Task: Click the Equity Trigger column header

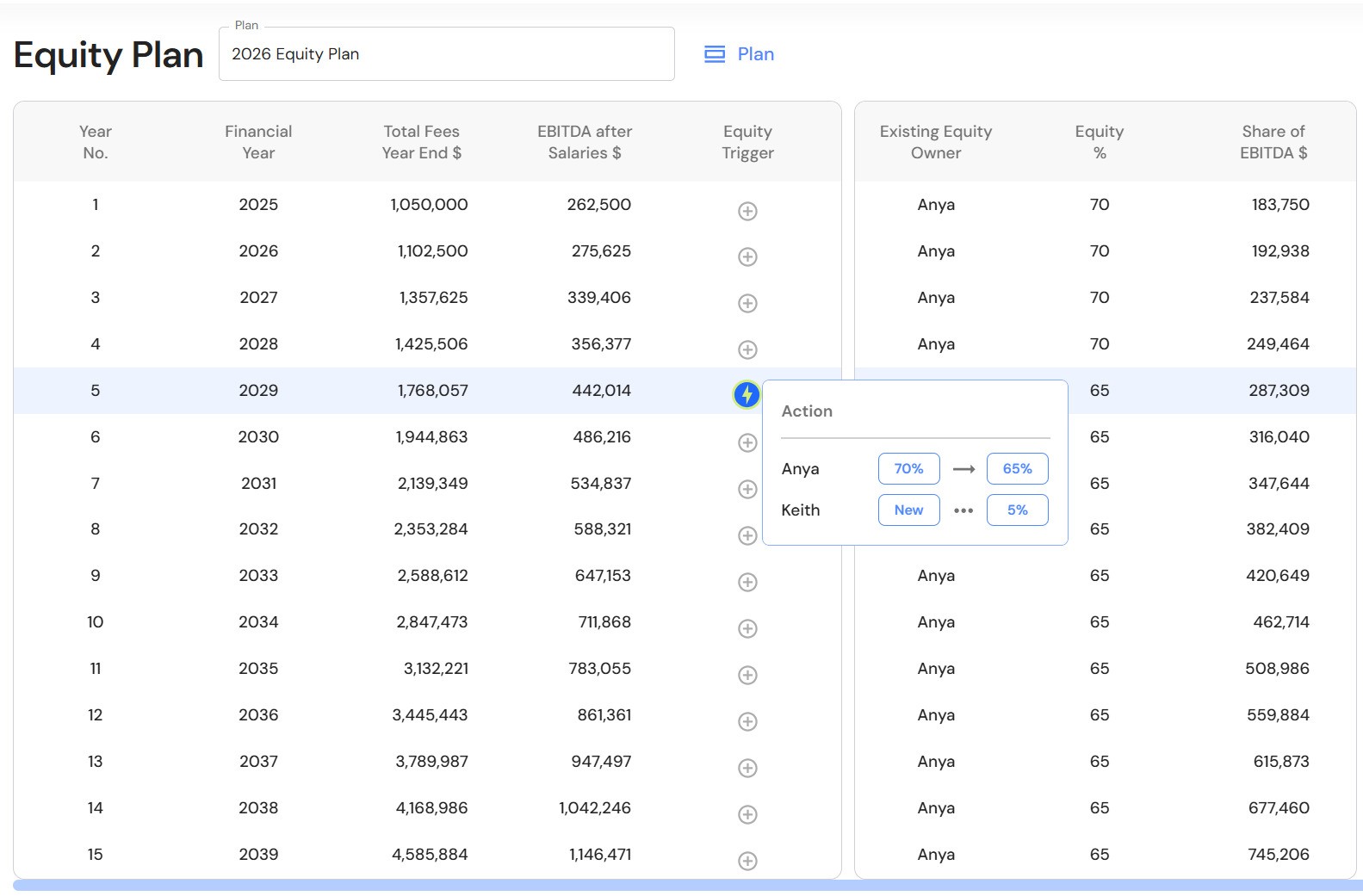Action: point(747,142)
